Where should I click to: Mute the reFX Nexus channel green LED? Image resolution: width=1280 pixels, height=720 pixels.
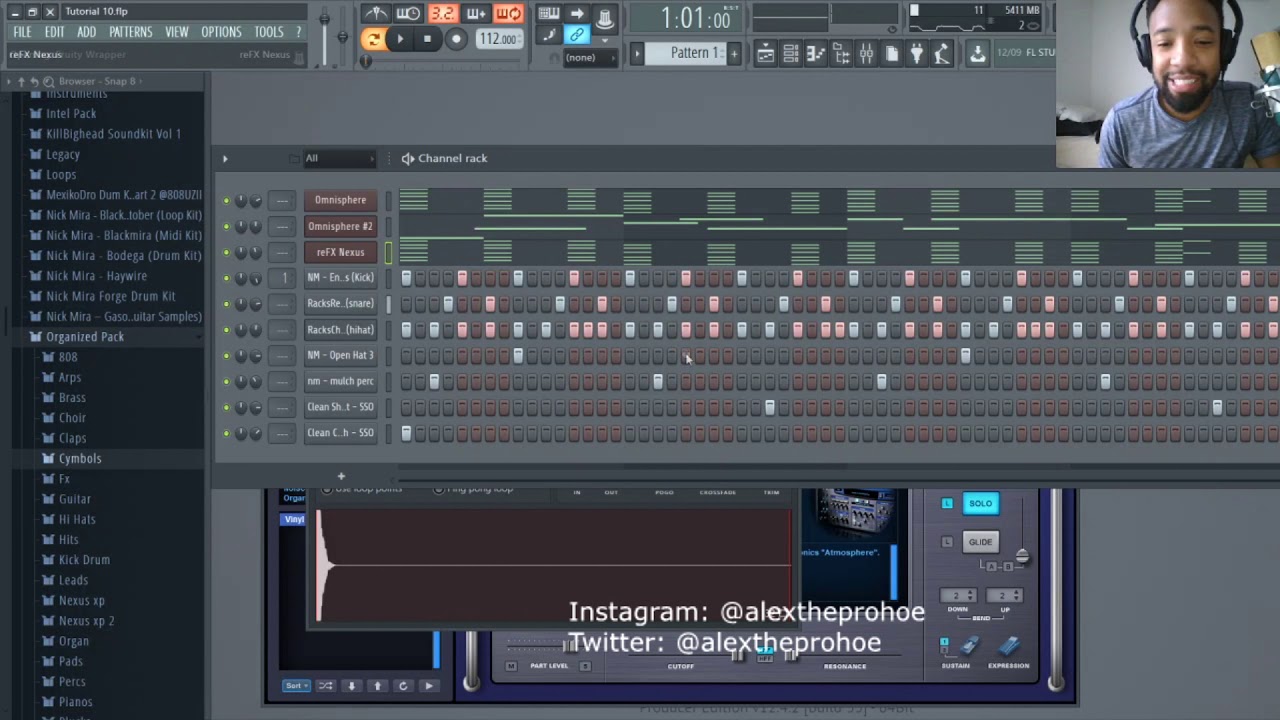[x=226, y=252]
